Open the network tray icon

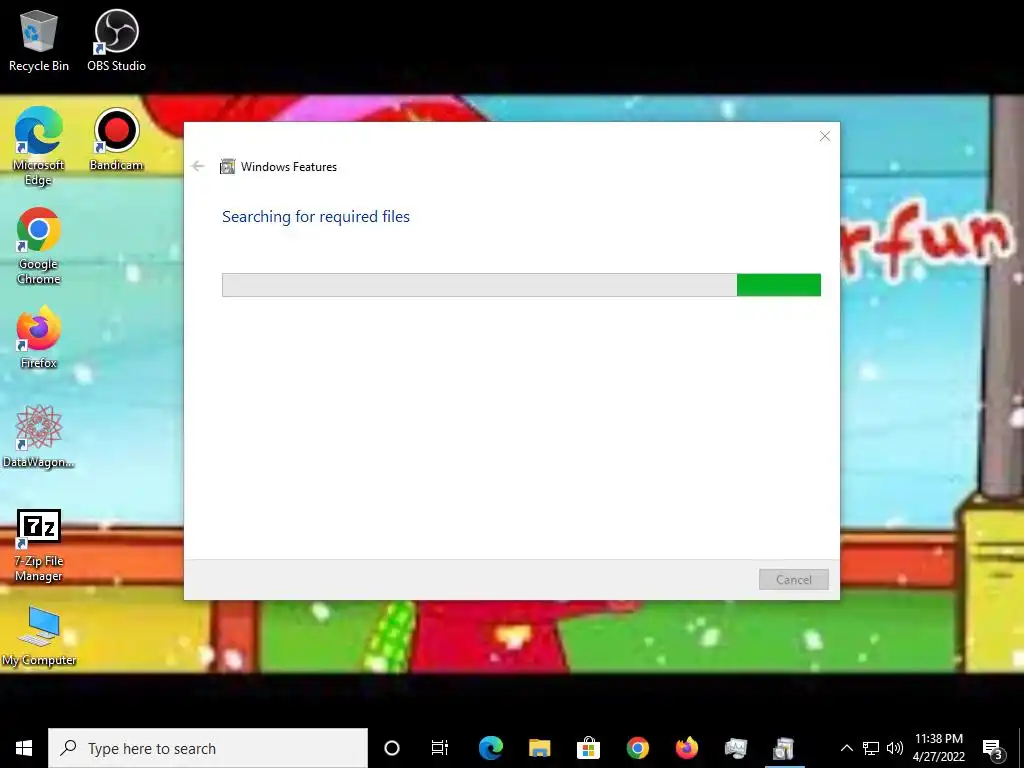point(871,748)
